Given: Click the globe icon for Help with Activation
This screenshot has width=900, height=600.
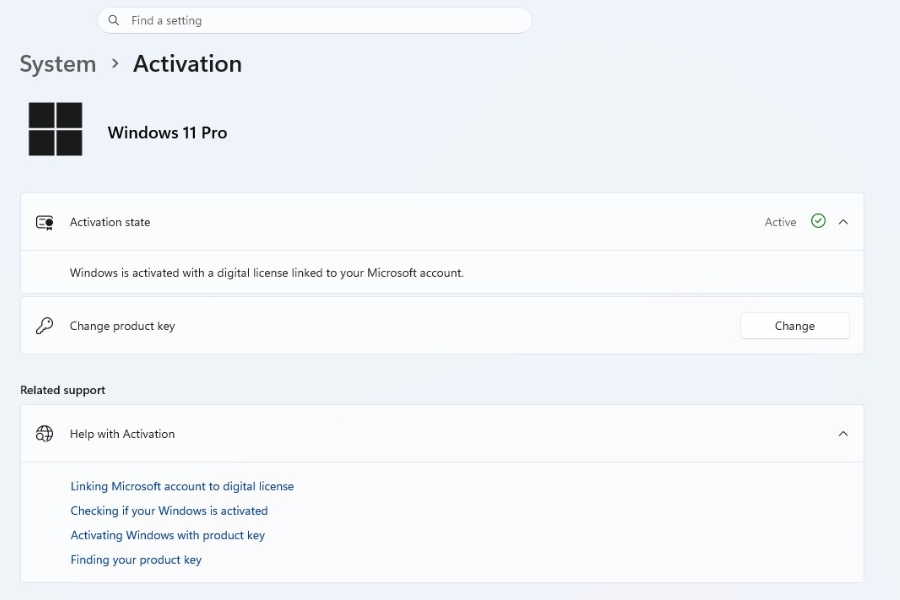Looking at the screenshot, I should tap(44, 433).
